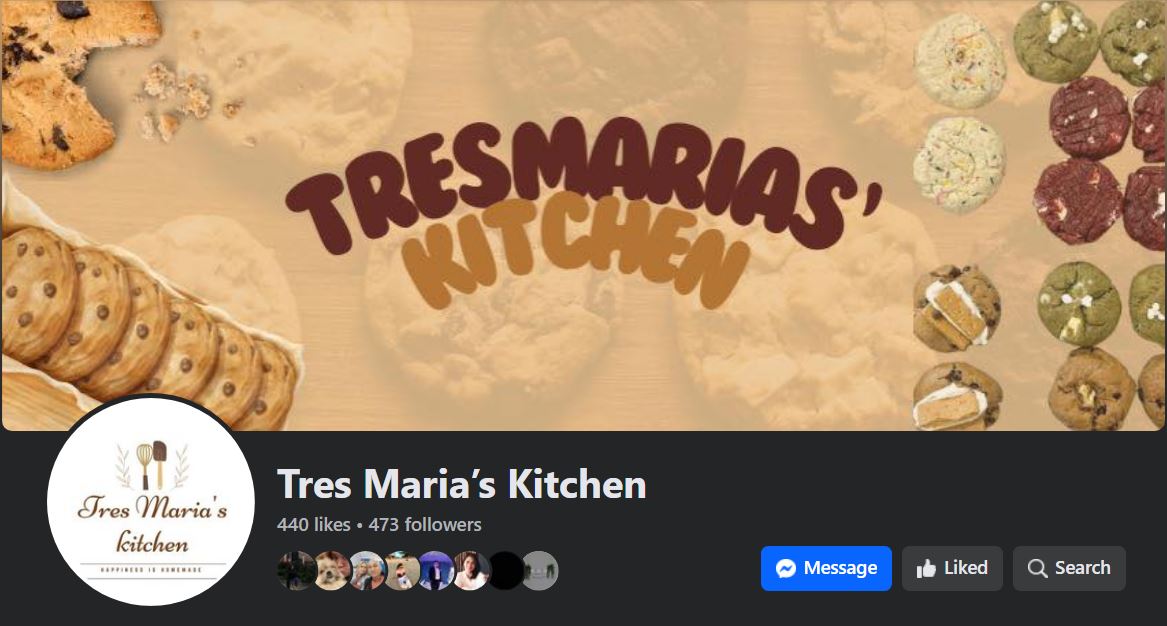Open the fluffy dog follower avatar

[332, 571]
